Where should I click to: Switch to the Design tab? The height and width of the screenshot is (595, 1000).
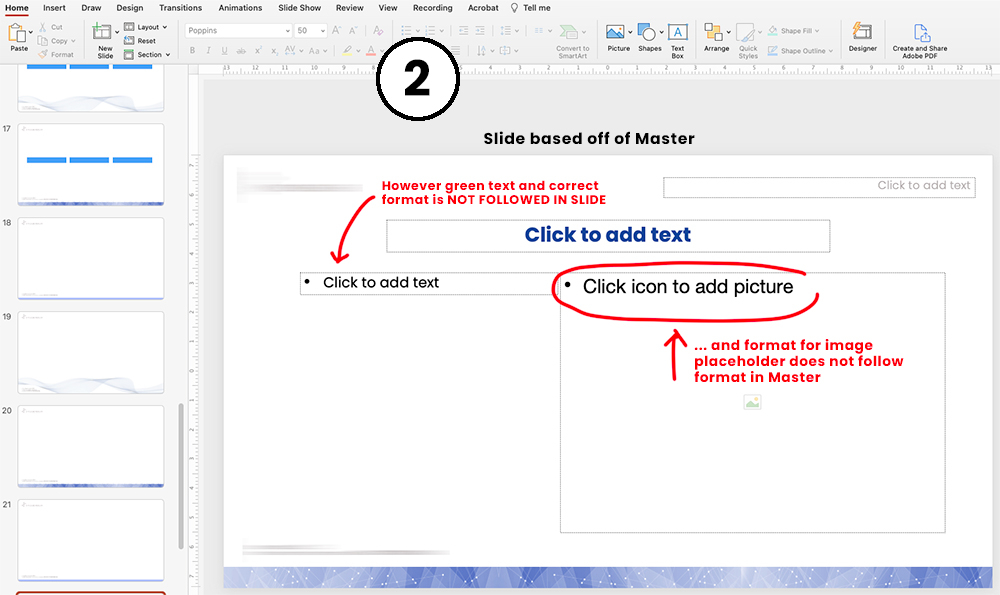coord(129,8)
